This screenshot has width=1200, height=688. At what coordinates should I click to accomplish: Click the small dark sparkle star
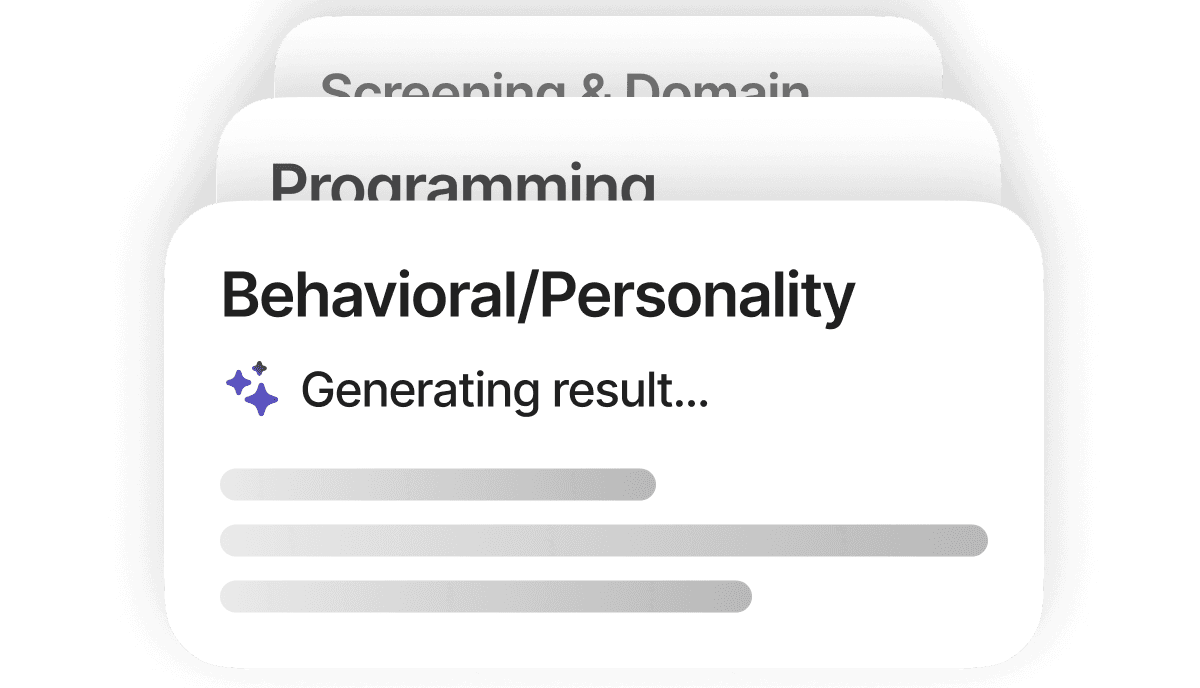click(259, 368)
